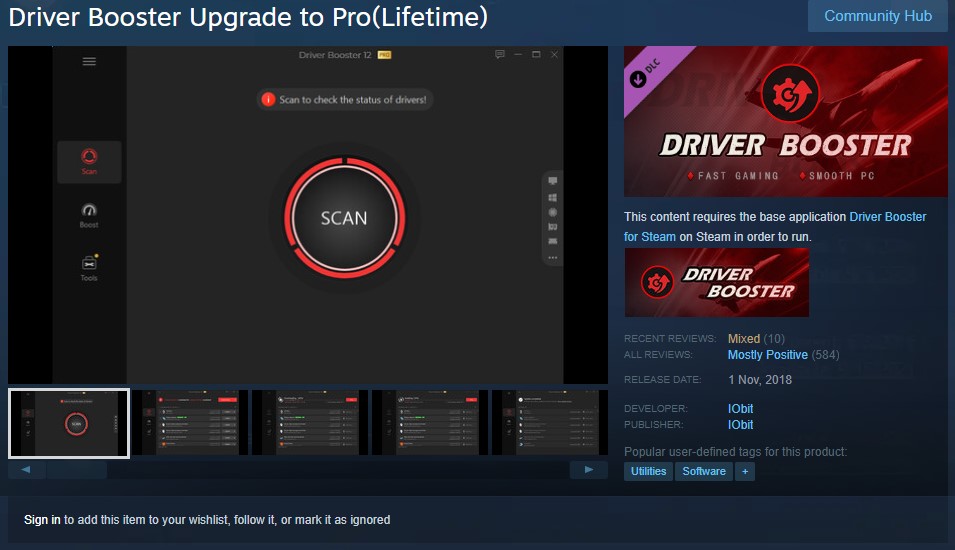Select the third screenshot thumbnail
955x550 pixels.
click(309, 423)
